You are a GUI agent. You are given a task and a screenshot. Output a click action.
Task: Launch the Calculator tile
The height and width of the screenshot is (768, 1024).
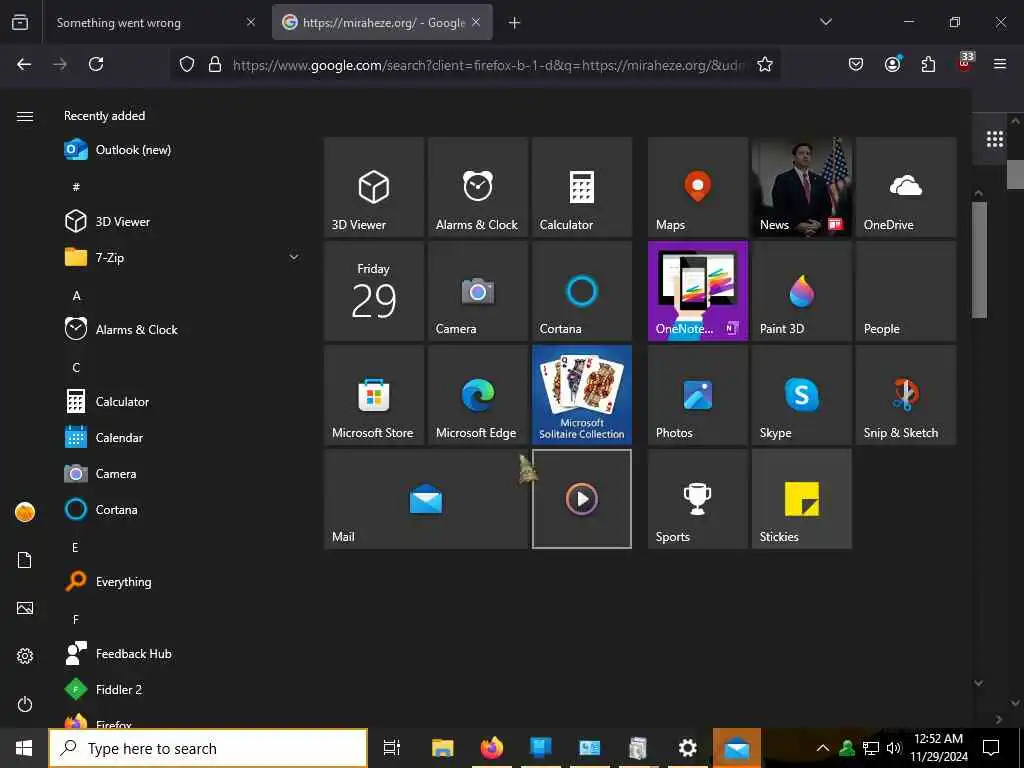(582, 187)
